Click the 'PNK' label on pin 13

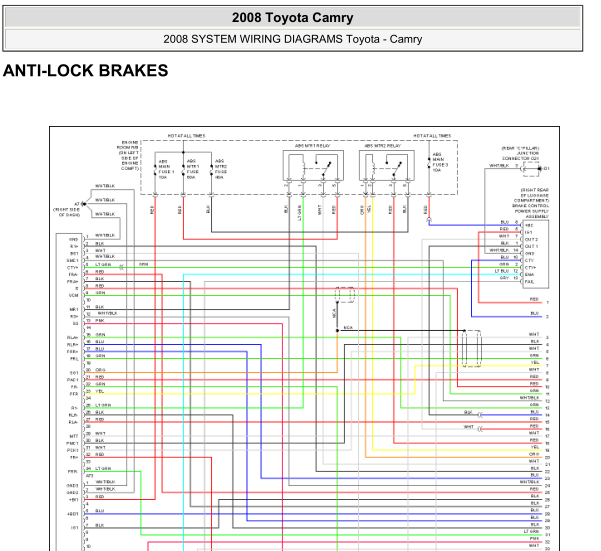point(100,321)
